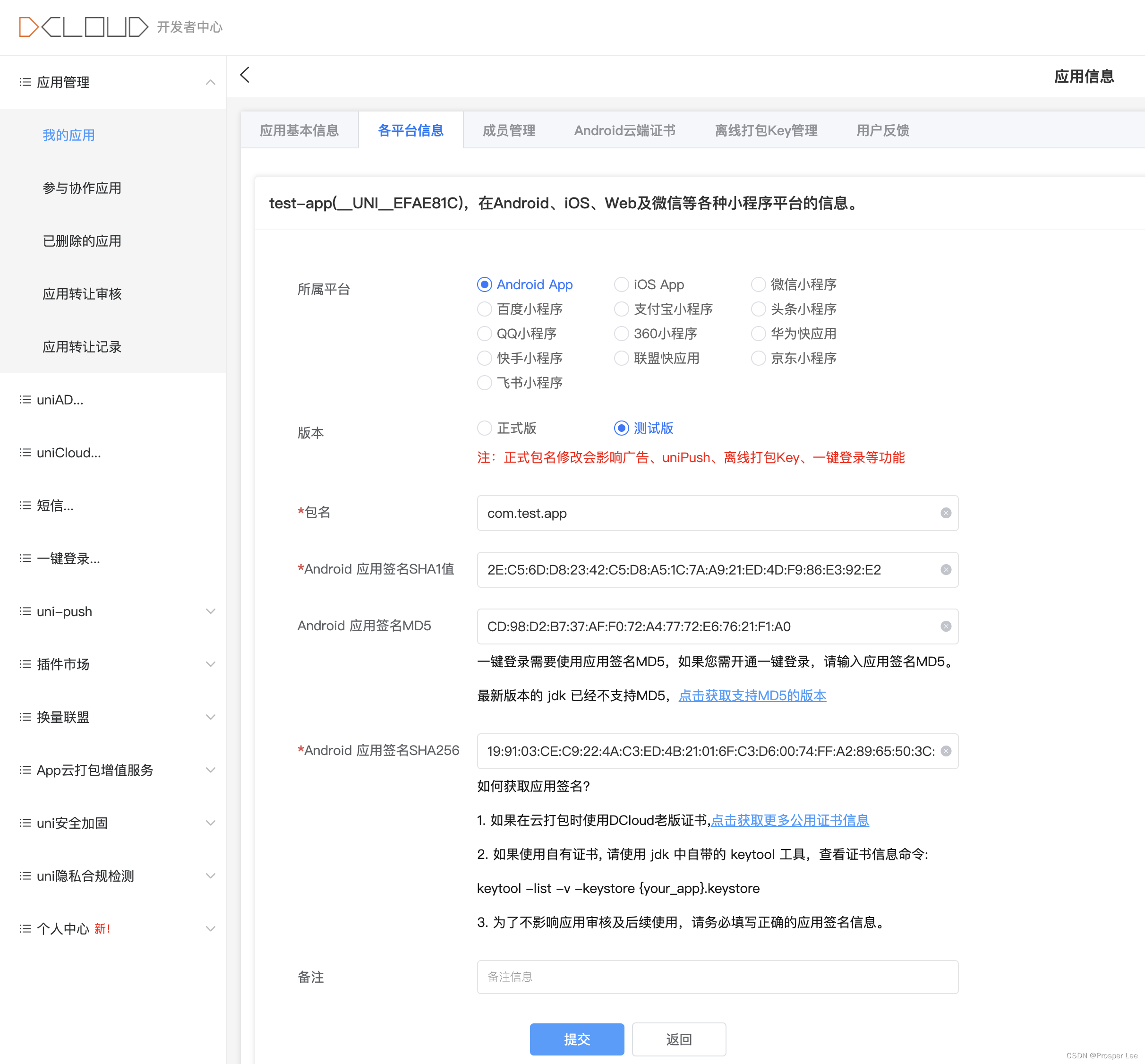1145x1064 pixels.
Task: Select QQ小程序 platform radio
Action: 485,334
